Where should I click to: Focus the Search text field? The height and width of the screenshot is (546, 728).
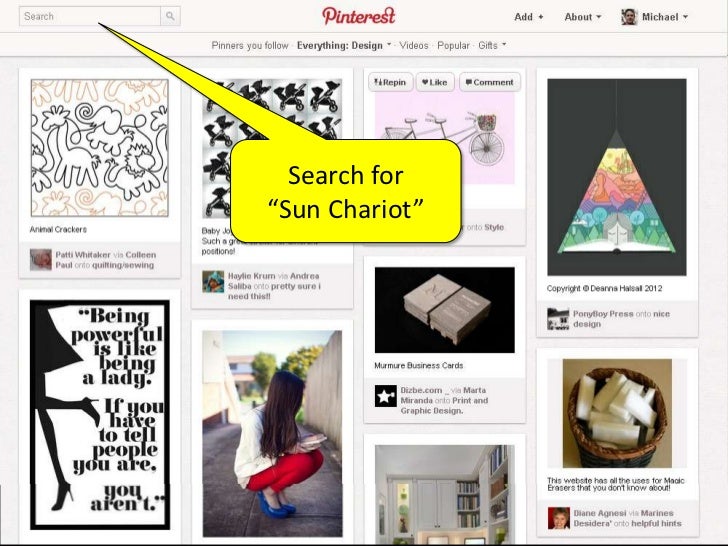click(90, 16)
